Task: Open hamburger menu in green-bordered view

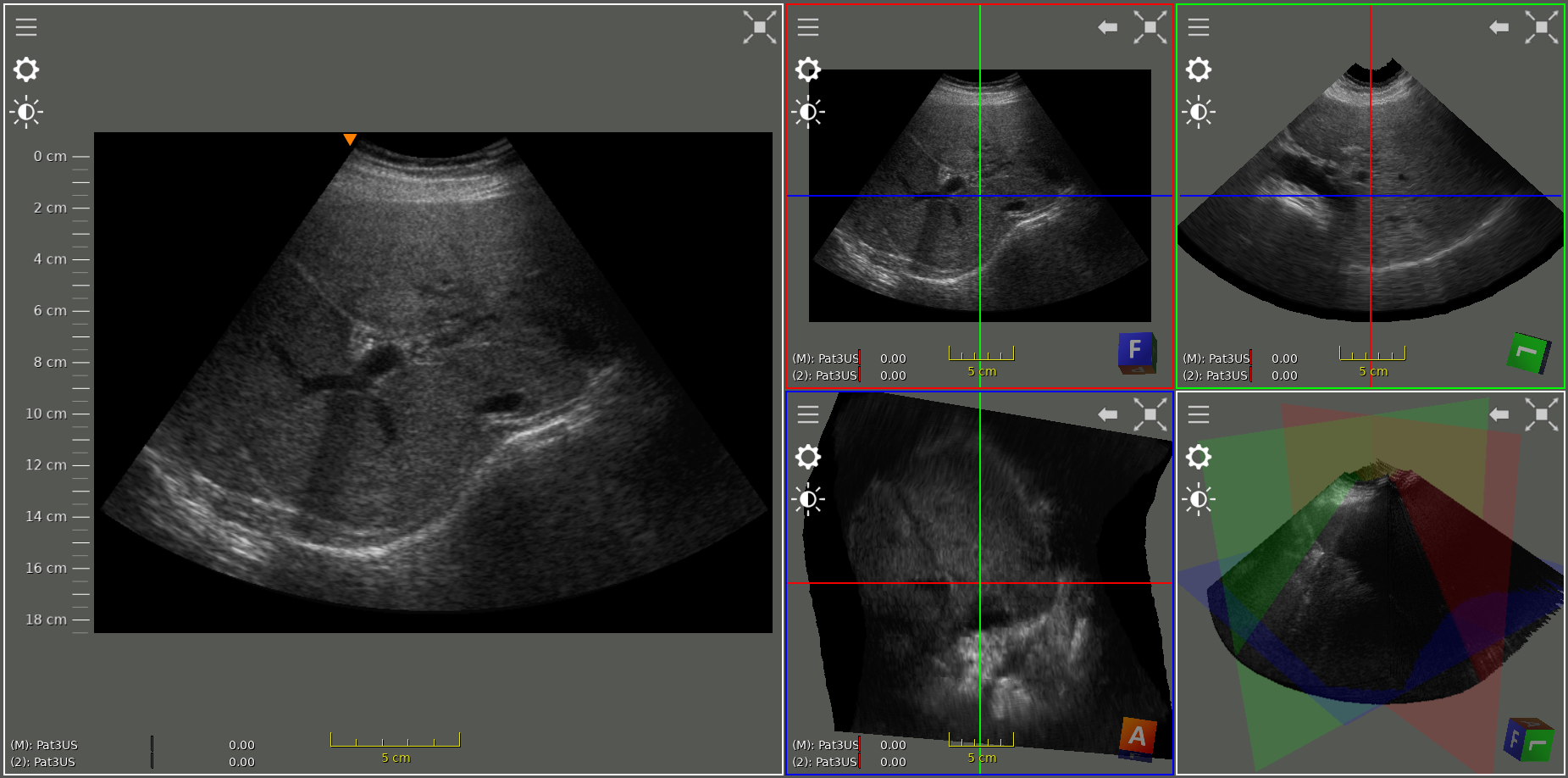Action: click(x=1199, y=27)
